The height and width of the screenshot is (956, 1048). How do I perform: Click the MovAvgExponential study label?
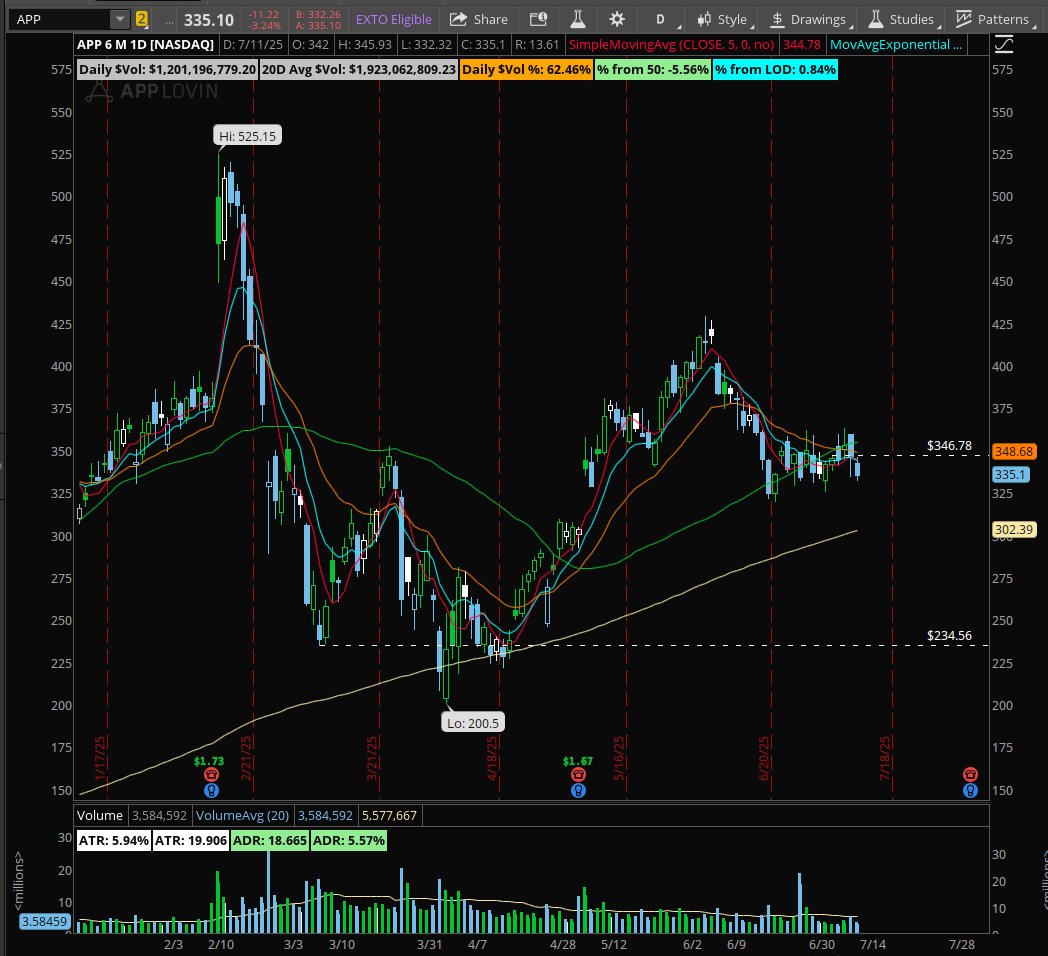pyautogui.click(x=896, y=45)
